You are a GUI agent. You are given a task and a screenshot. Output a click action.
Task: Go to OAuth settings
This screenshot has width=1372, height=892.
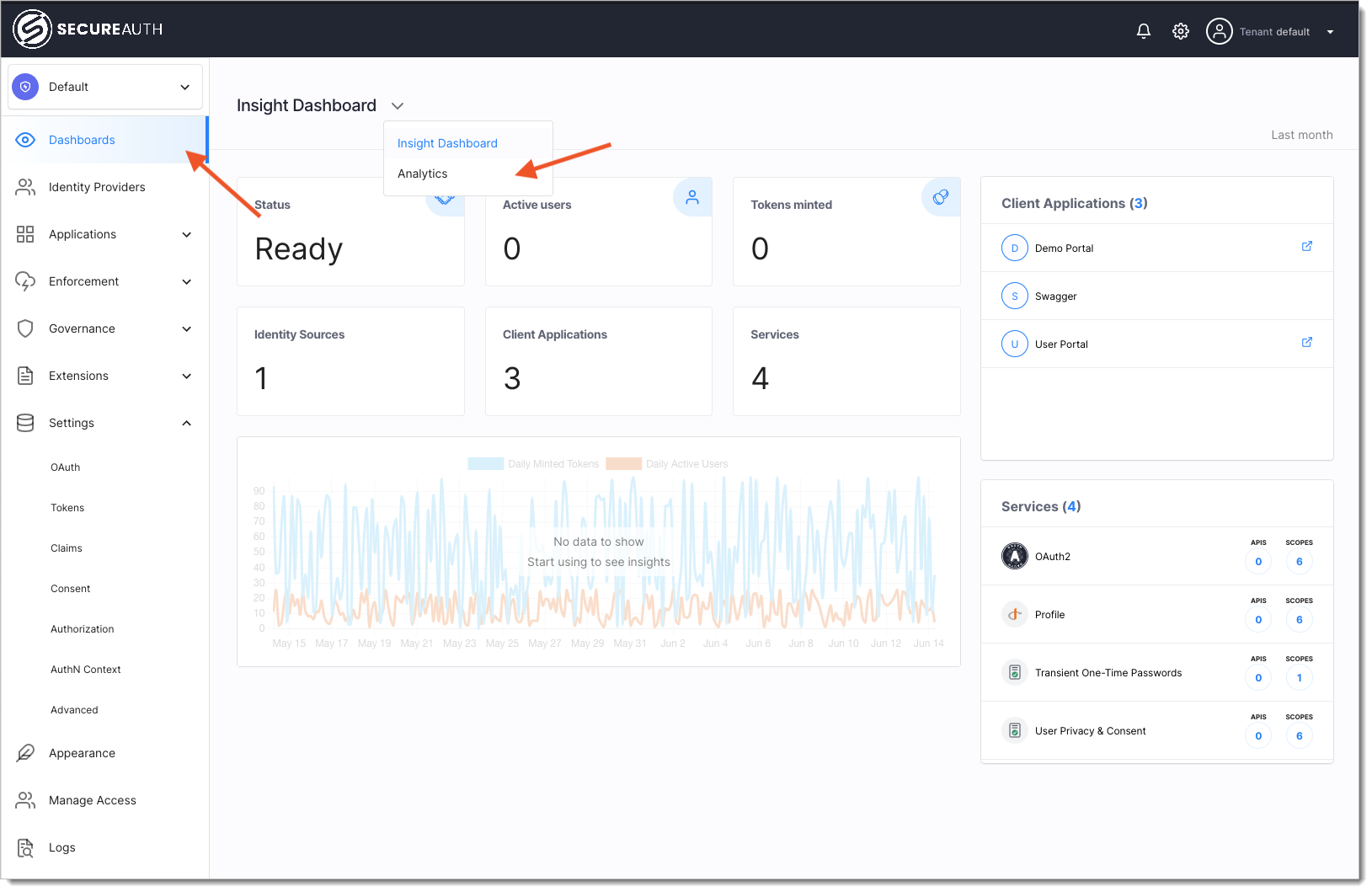tap(66, 467)
